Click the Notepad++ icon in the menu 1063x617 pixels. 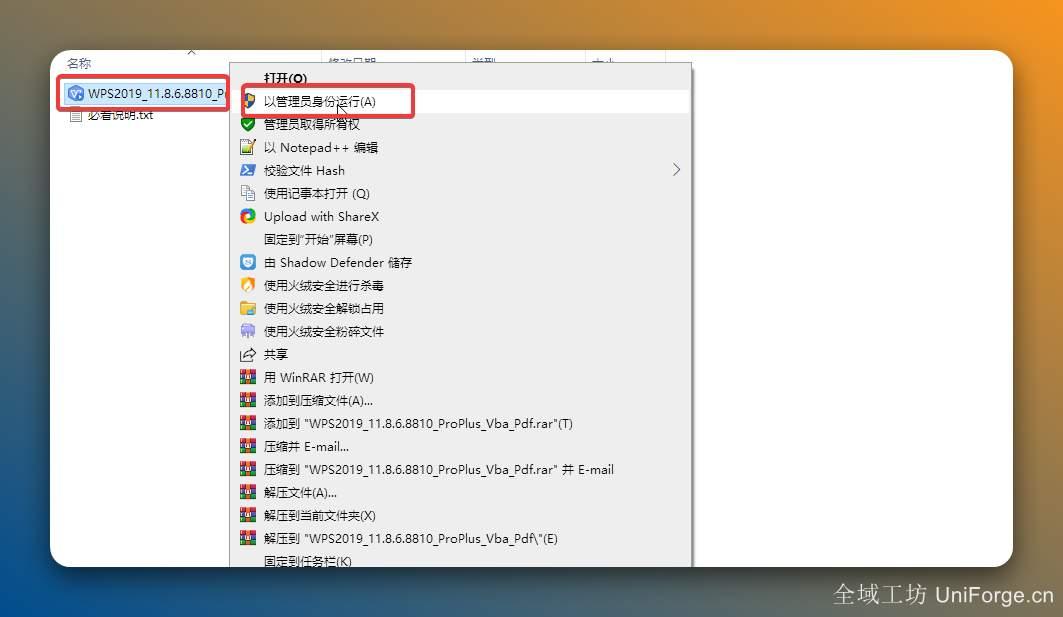(x=248, y=147)
